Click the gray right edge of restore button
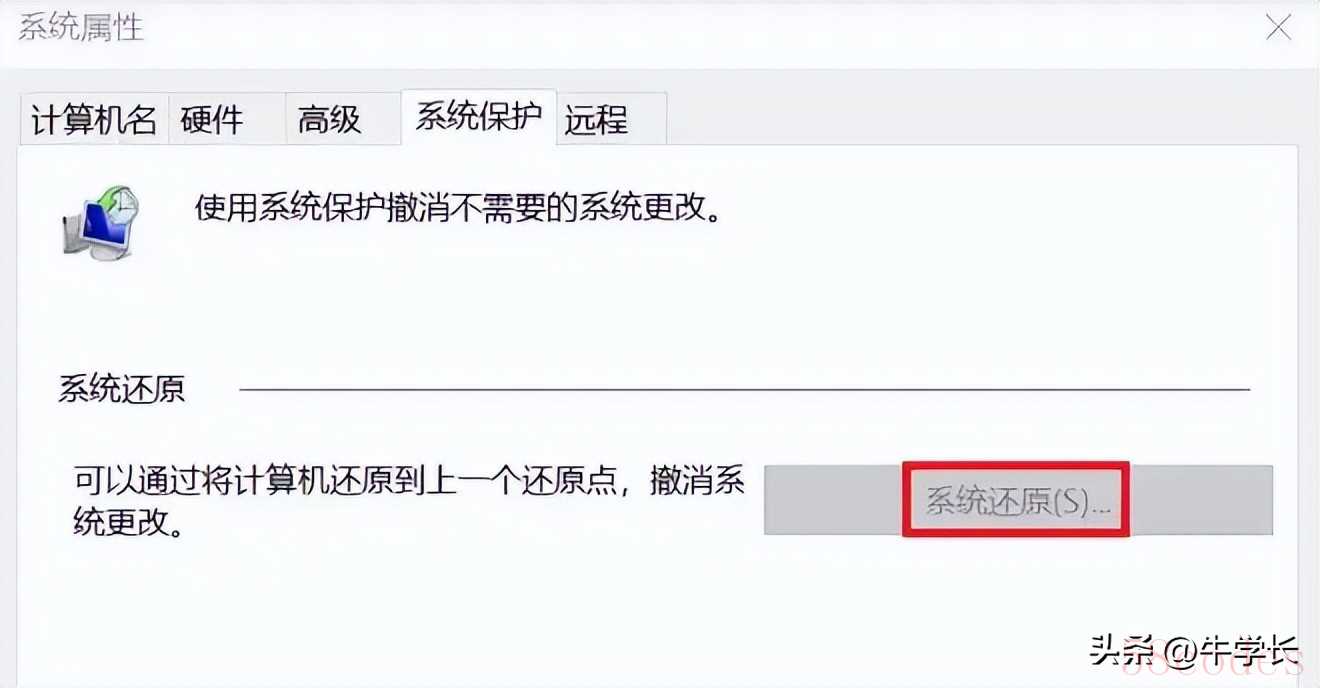The width and height of the screenshot is (1320, 688). point(1201,500)
